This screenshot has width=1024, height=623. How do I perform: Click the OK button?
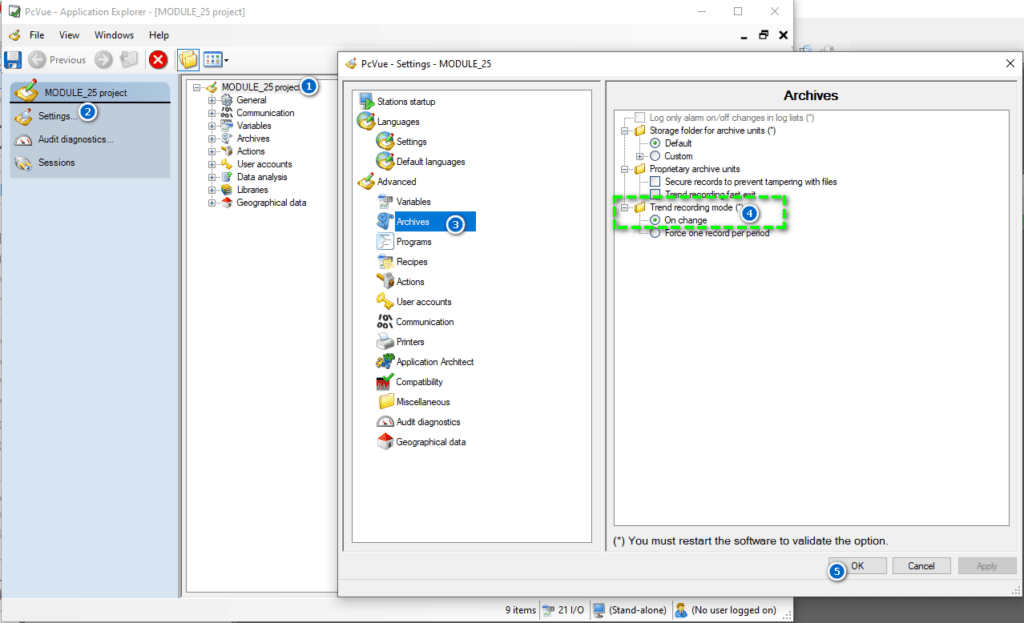tap(857, 566)
